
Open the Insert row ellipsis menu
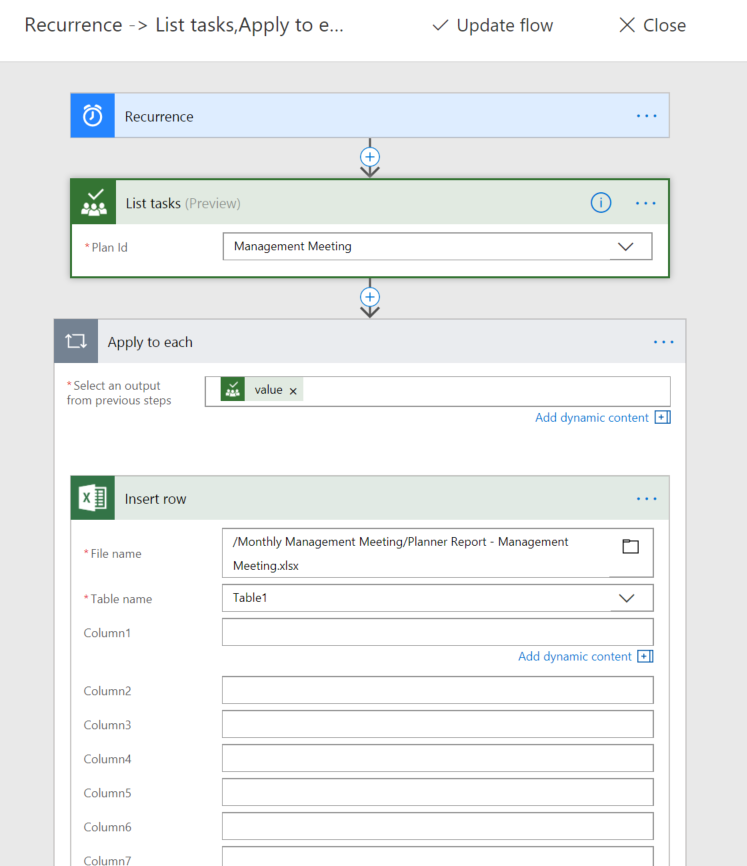[646, 499]
